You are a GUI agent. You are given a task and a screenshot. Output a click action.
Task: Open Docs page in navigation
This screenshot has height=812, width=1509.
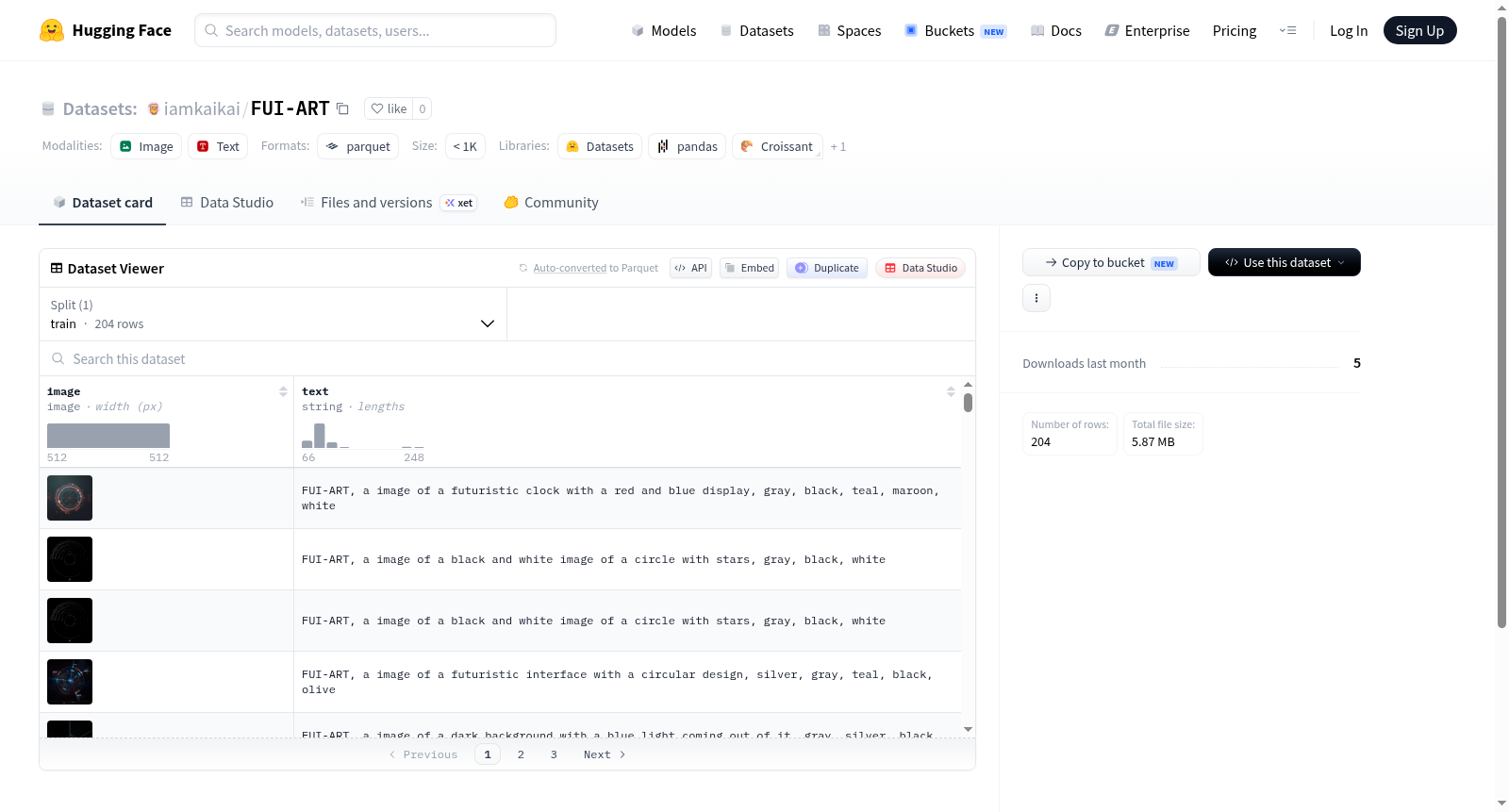pyautogui.click(x=1056, y=30)
